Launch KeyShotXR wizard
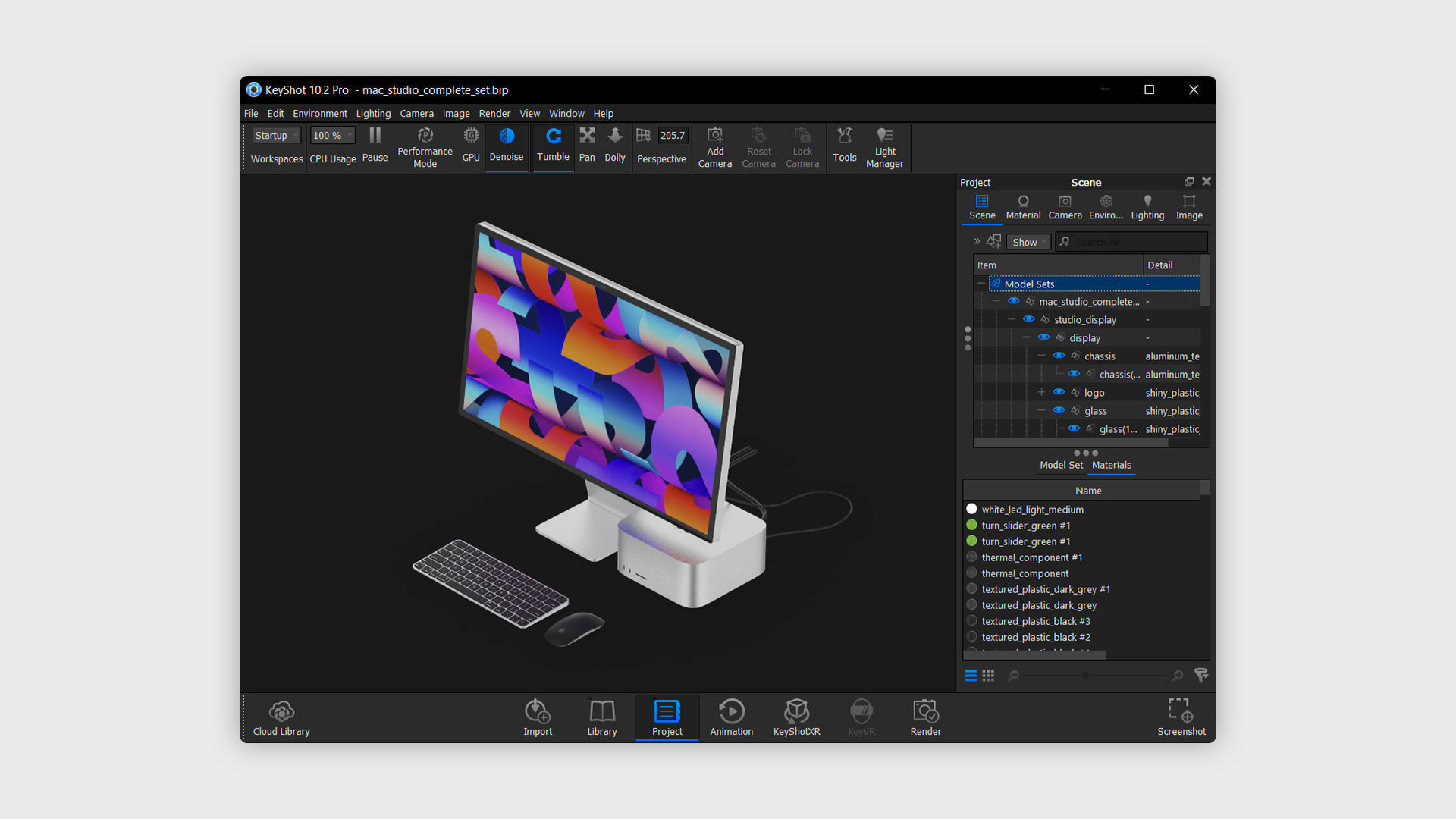This screenshot has height=819, width=1456. tap(796, 717)
